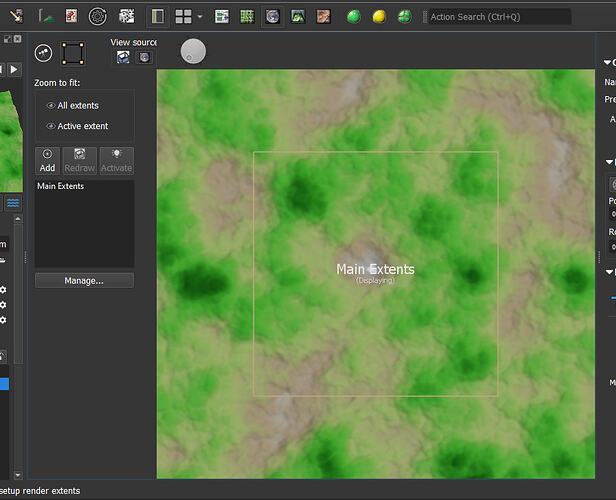Zoom to fit Active extent
The height and width of the screenshot is (500, 616).
tap(82, 126)
